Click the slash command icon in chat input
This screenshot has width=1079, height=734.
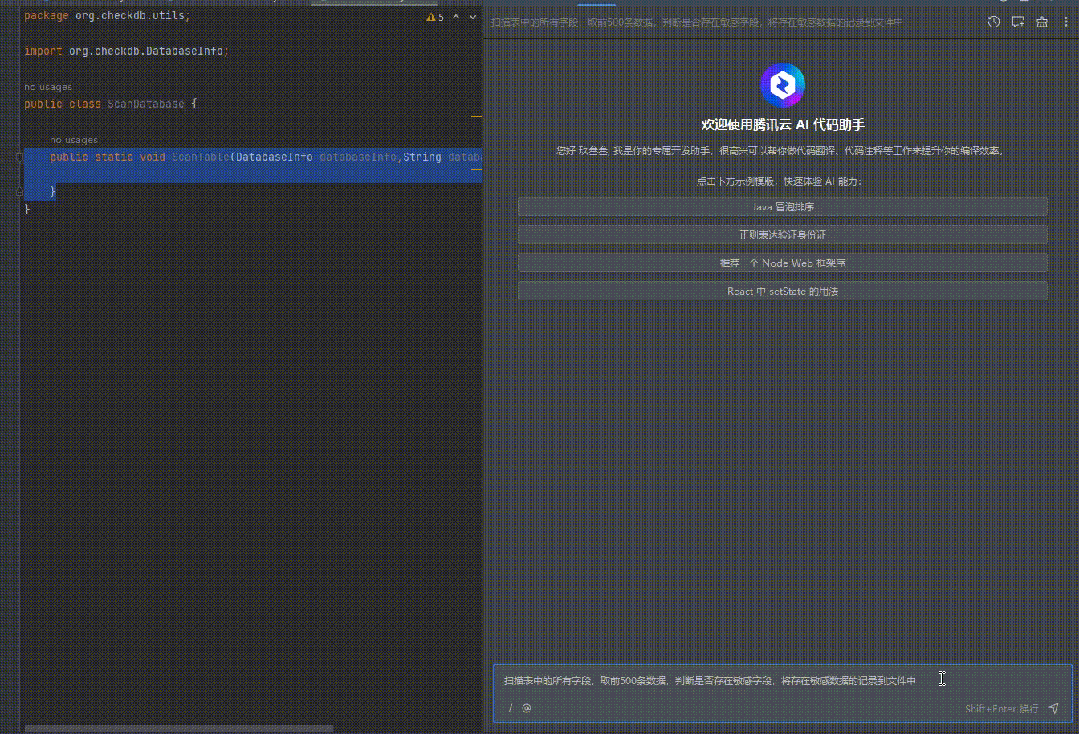pos(510,708)
